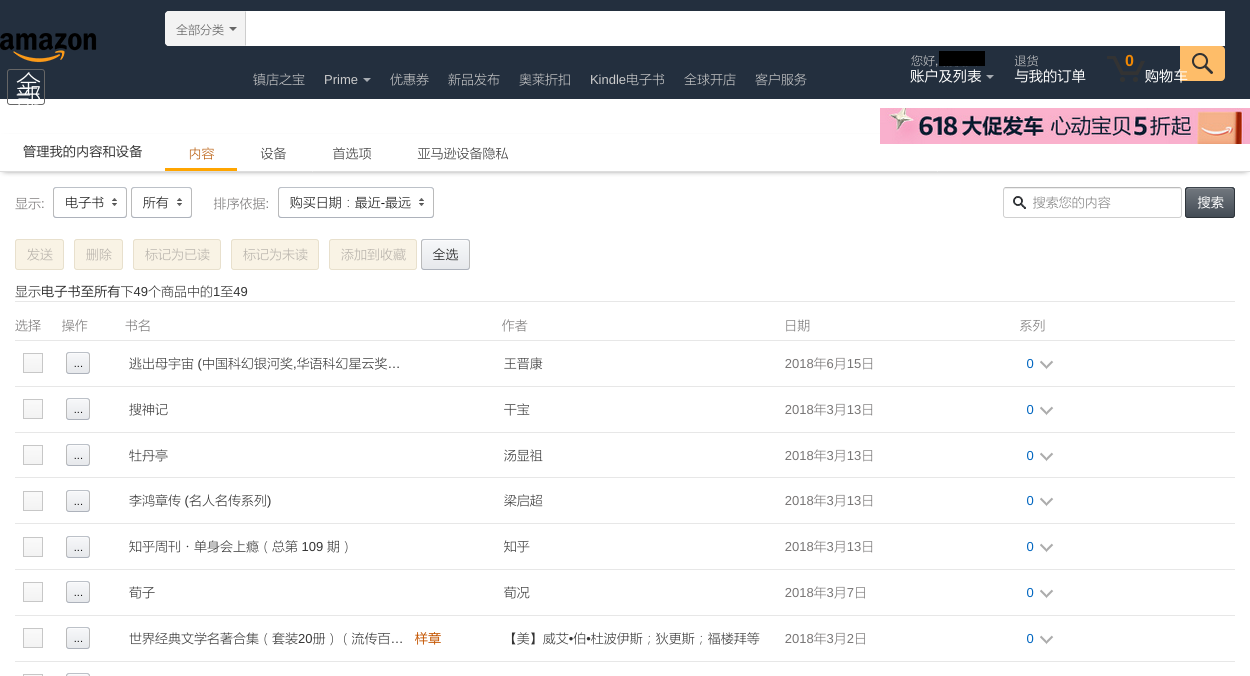Check the box for 知乎周刊 row
1250x676 pixels.
coord(33,547)
